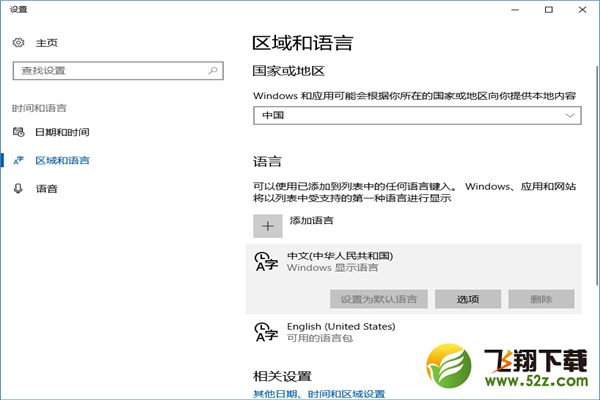
Task: Click the search magnifier in 查找设置 box
Action: (x=213, y=70)
